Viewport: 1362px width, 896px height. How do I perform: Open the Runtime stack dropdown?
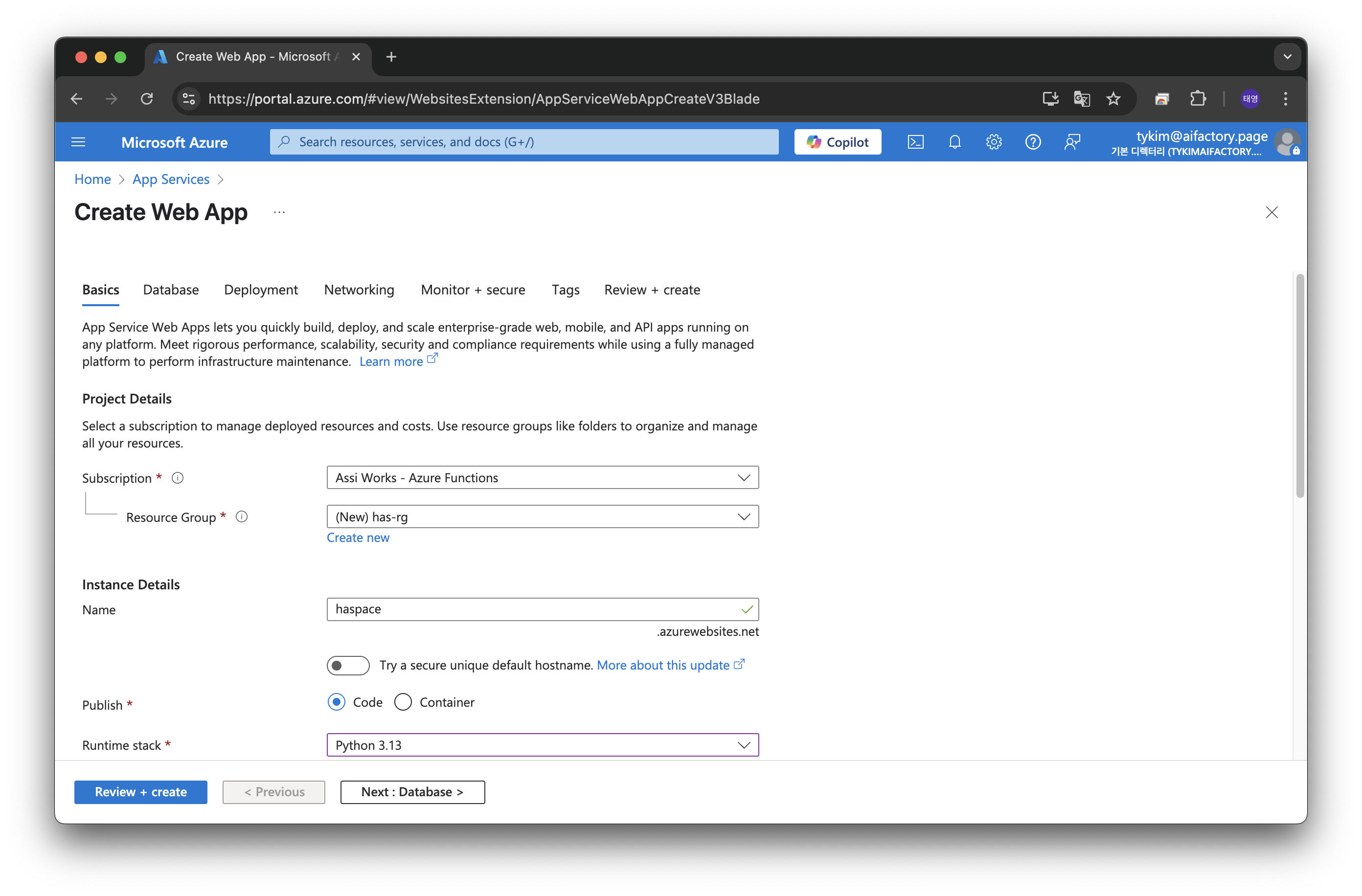pyautogui.click(x=542, y=745)
